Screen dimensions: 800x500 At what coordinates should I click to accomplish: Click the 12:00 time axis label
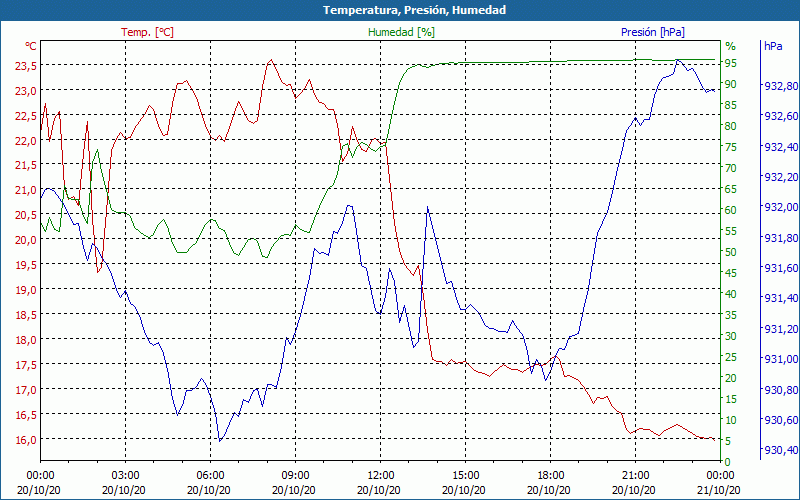(x=380, y=476)
